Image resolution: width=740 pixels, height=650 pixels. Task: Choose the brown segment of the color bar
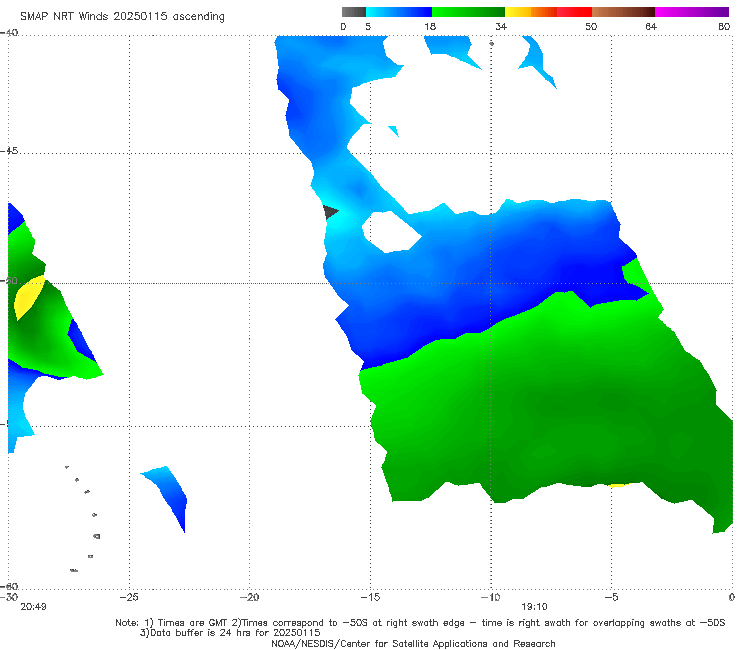tap(623, 12)
